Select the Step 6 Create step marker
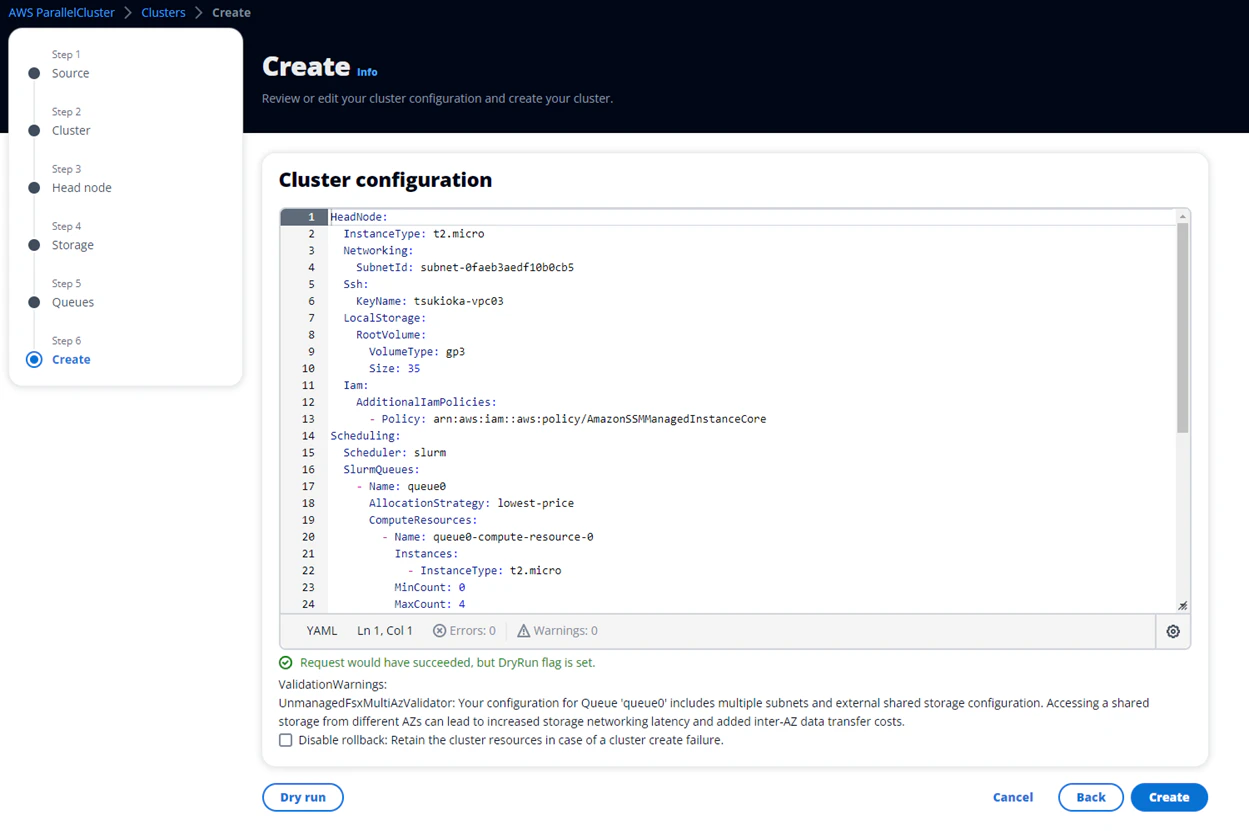The height and width of the screenshot is (831, 1249). click(34, 359)
